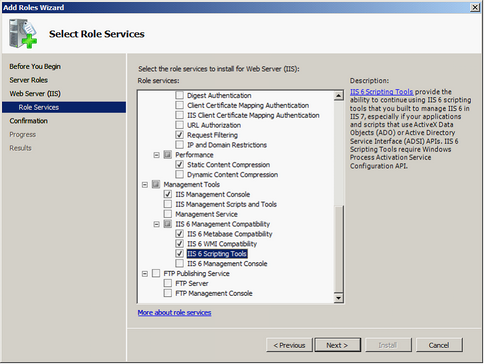Select the FTP Server label
This screenshot has width=484, height=364.
point(192,283)
